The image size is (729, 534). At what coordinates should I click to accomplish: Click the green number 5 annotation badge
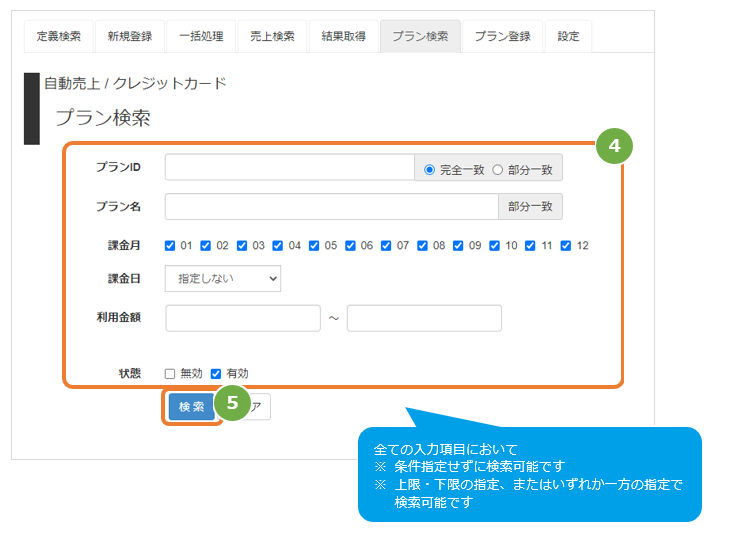(x=232, y=402)
